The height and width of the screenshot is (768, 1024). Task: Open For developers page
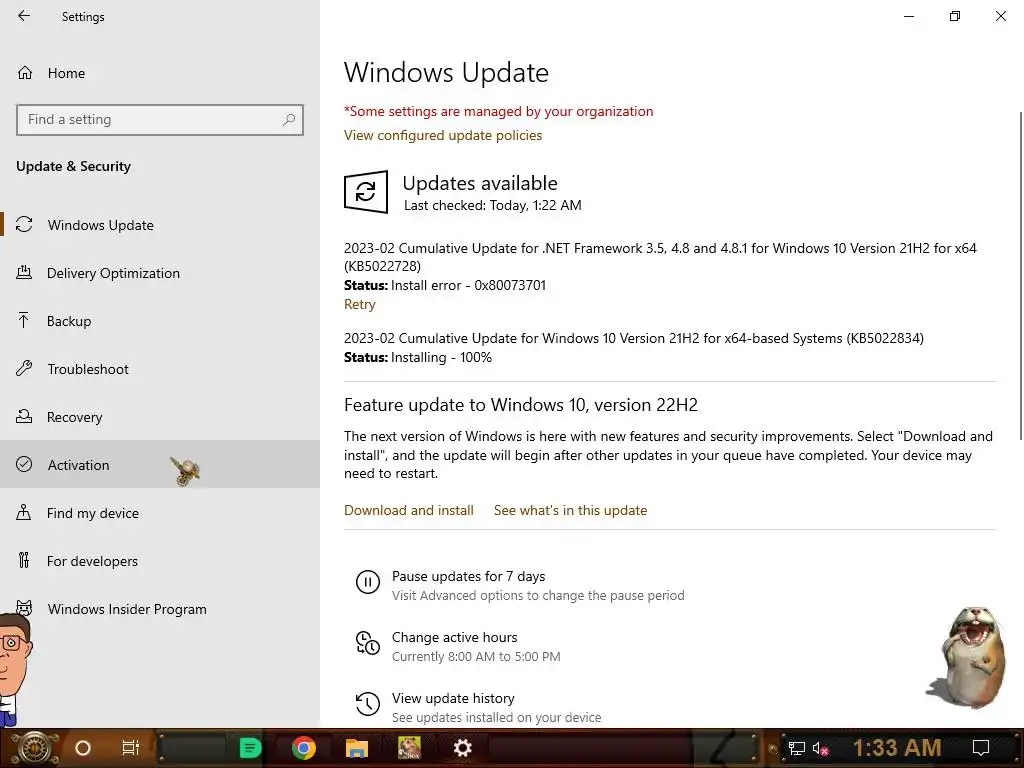(160, 560)
